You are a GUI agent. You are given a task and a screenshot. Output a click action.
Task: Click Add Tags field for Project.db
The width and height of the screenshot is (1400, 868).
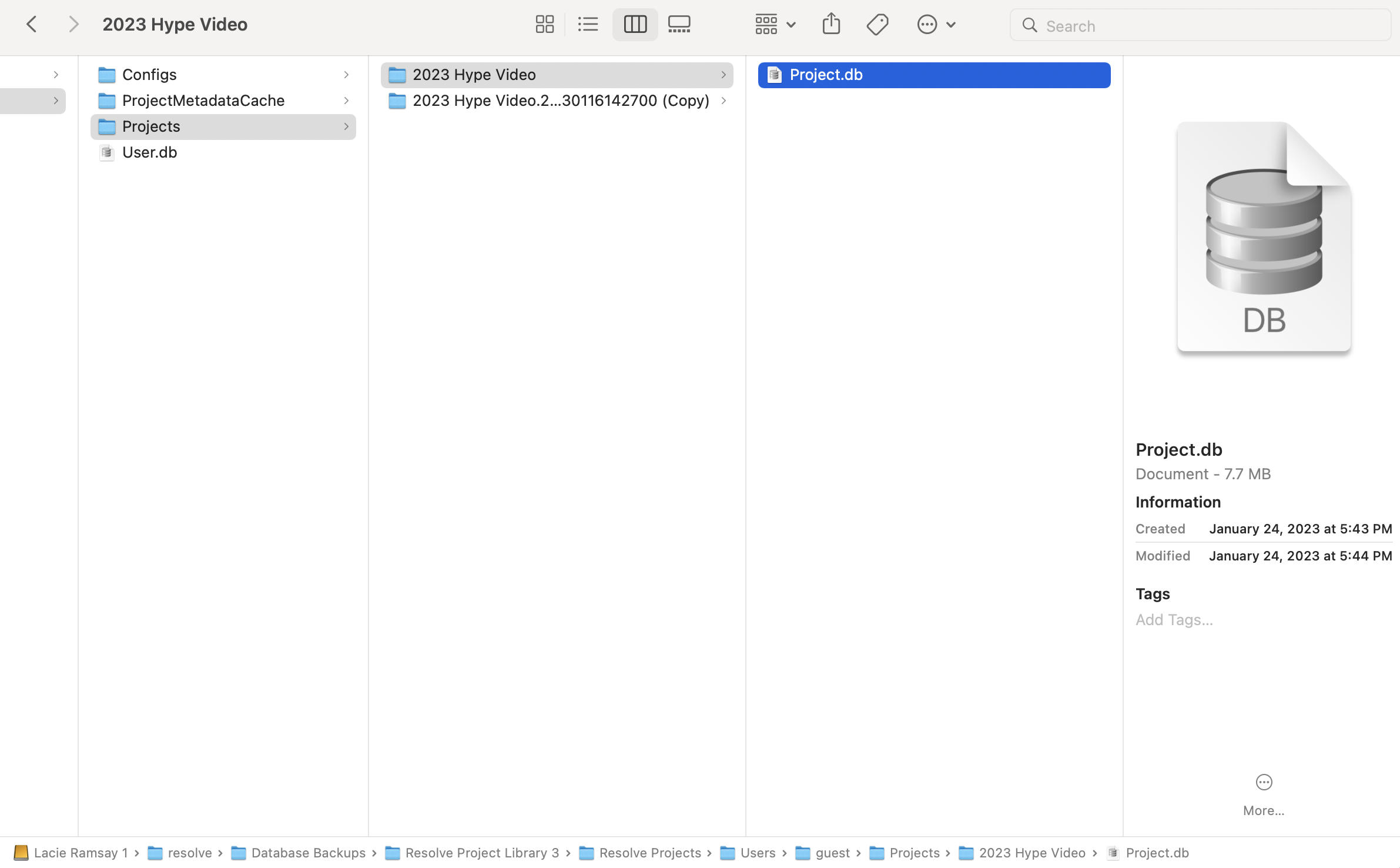point(1174,618)
